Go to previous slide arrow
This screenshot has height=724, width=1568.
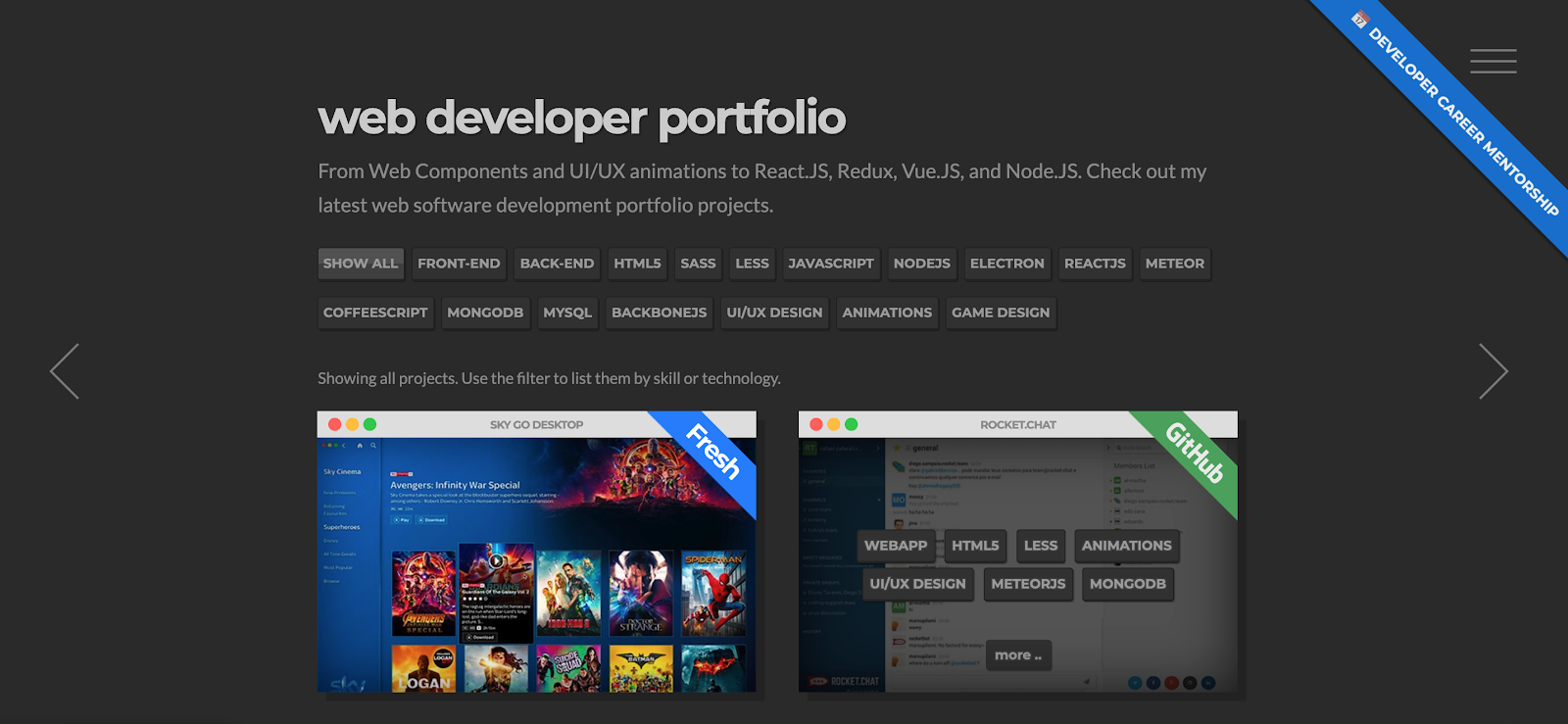click(x=65, y=371)
